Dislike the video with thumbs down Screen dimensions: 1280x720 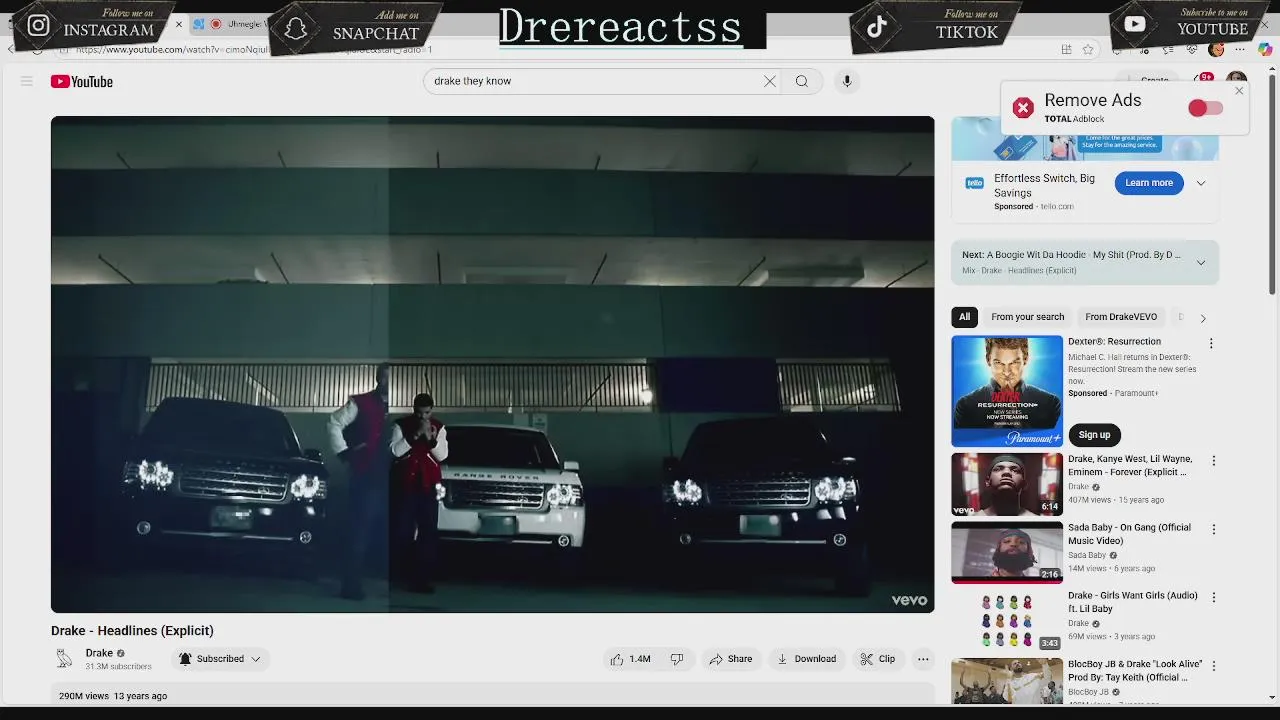(677, 659)
